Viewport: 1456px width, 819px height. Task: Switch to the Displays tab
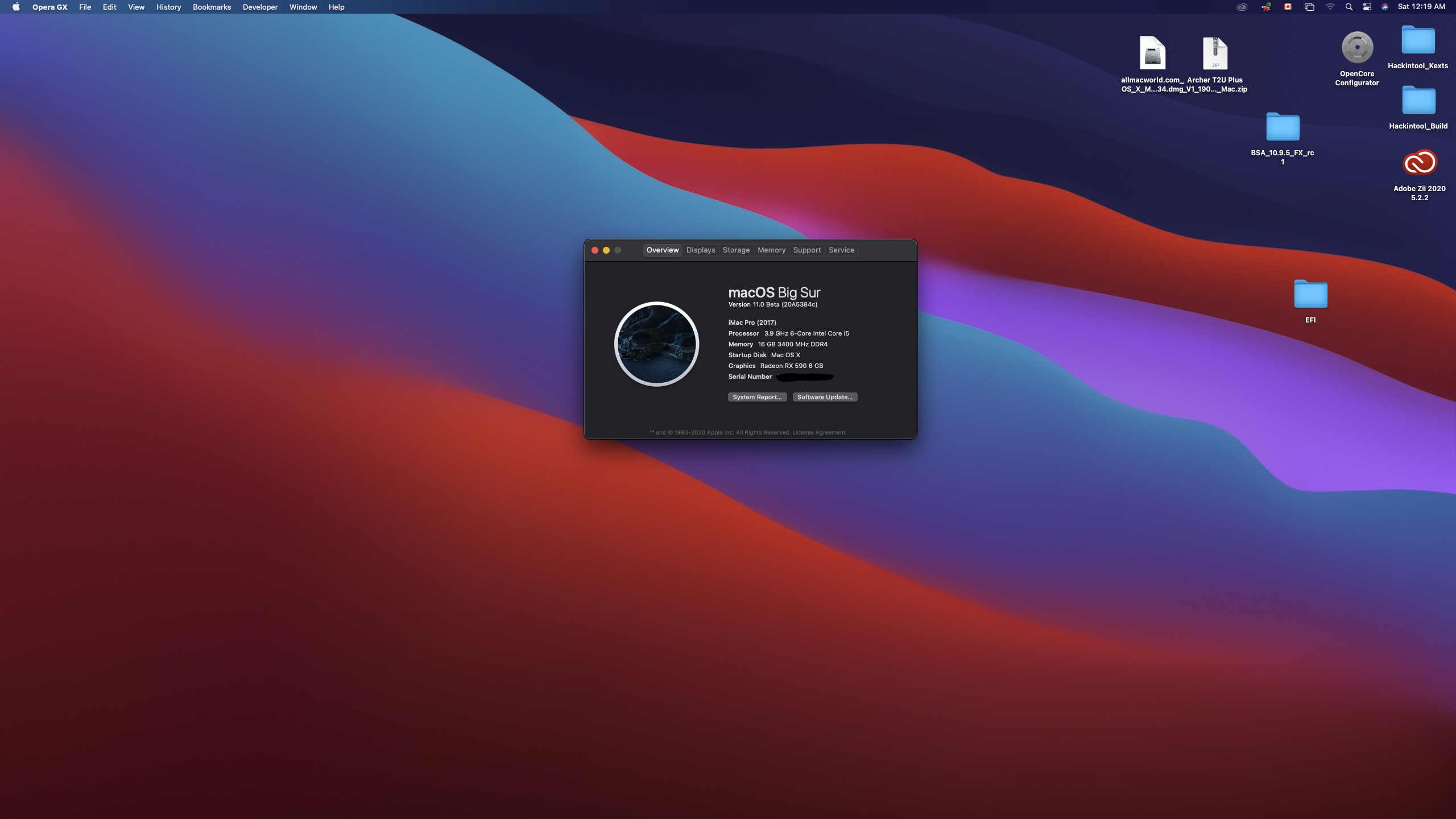700,250
